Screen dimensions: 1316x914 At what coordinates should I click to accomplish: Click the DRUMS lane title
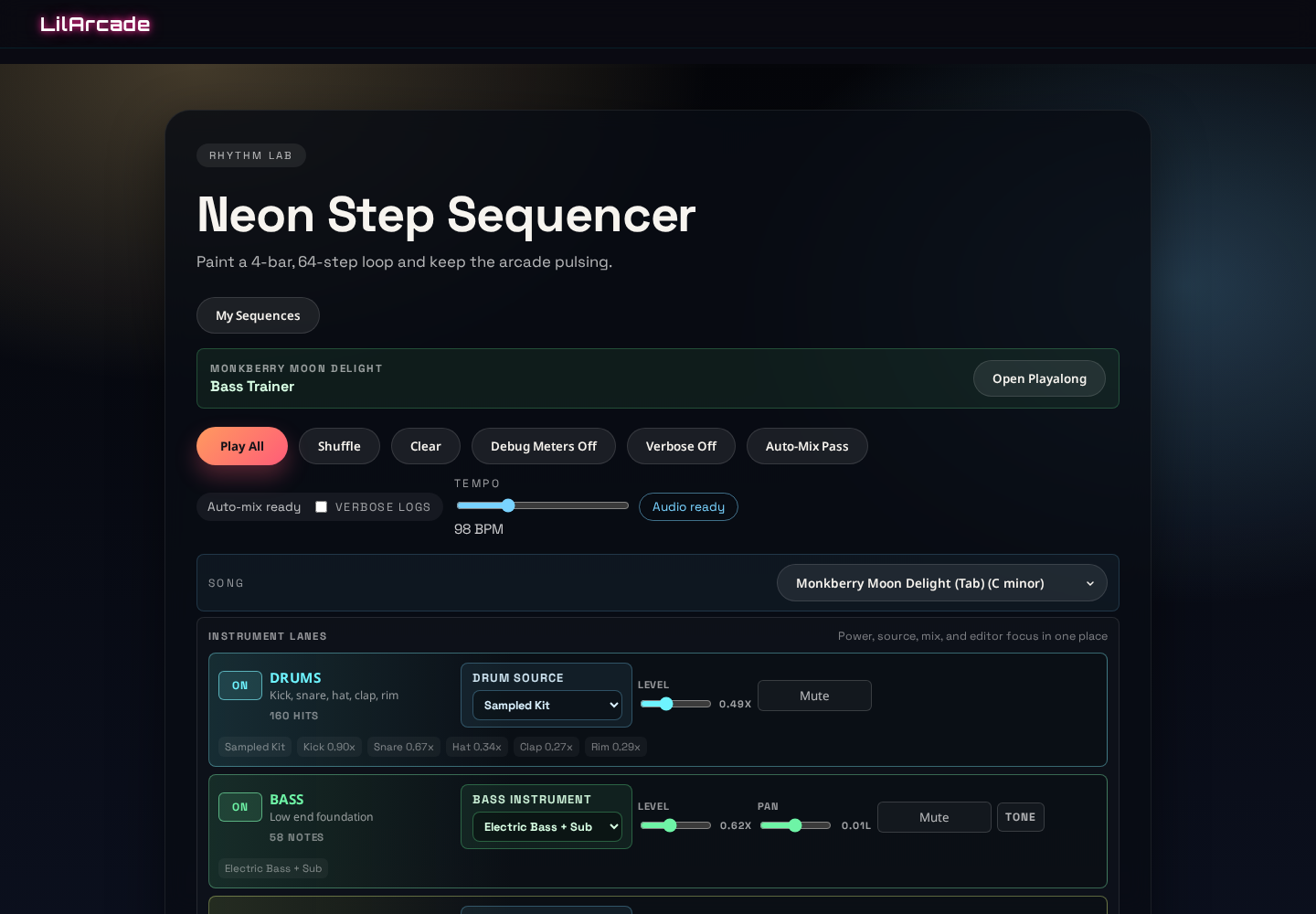pos(295,677)
